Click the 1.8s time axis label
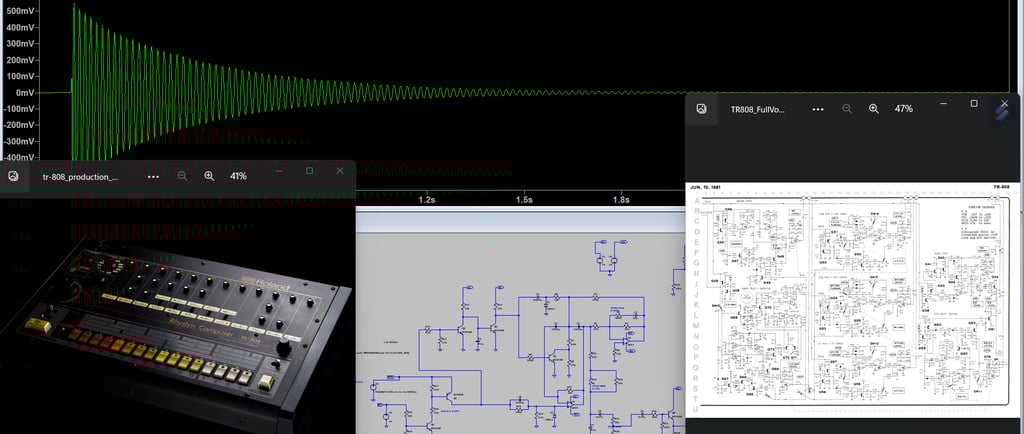The height and width of the screenshot is (434, 1024). (620, 200)
